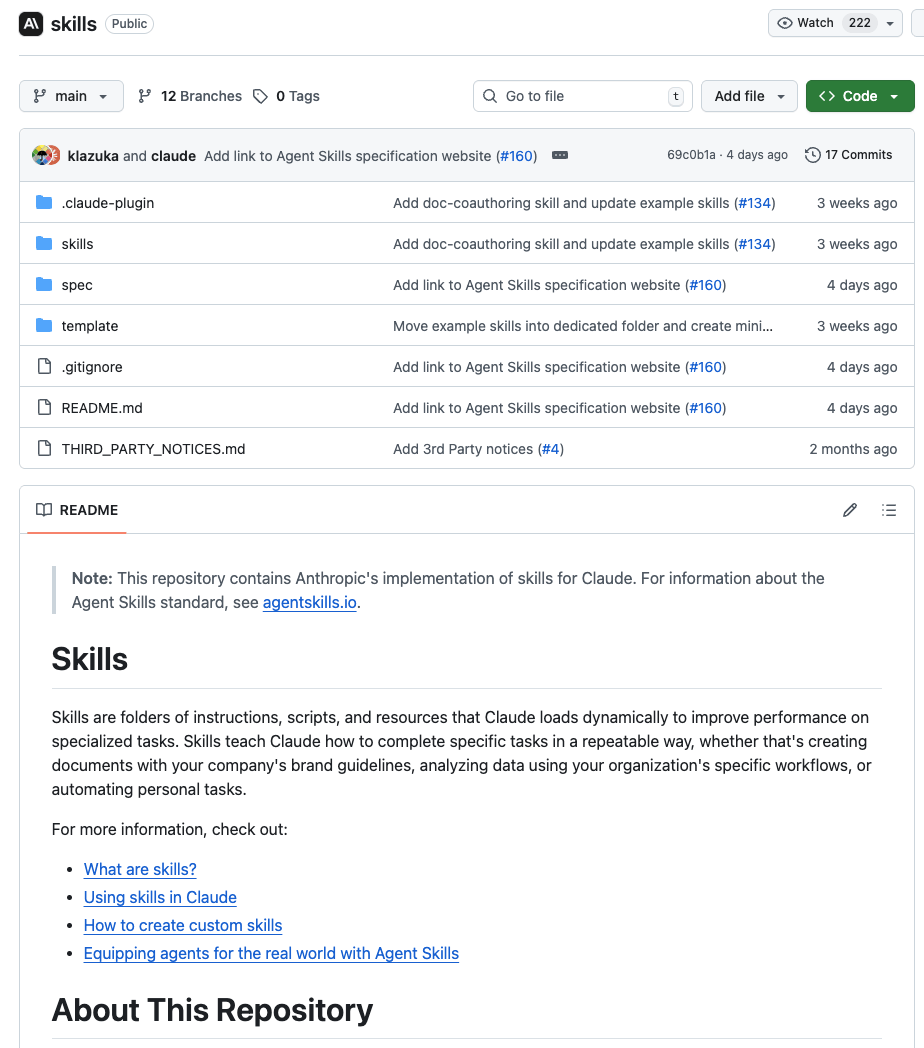Open #160 link in .gitignore row

[706, 367]
